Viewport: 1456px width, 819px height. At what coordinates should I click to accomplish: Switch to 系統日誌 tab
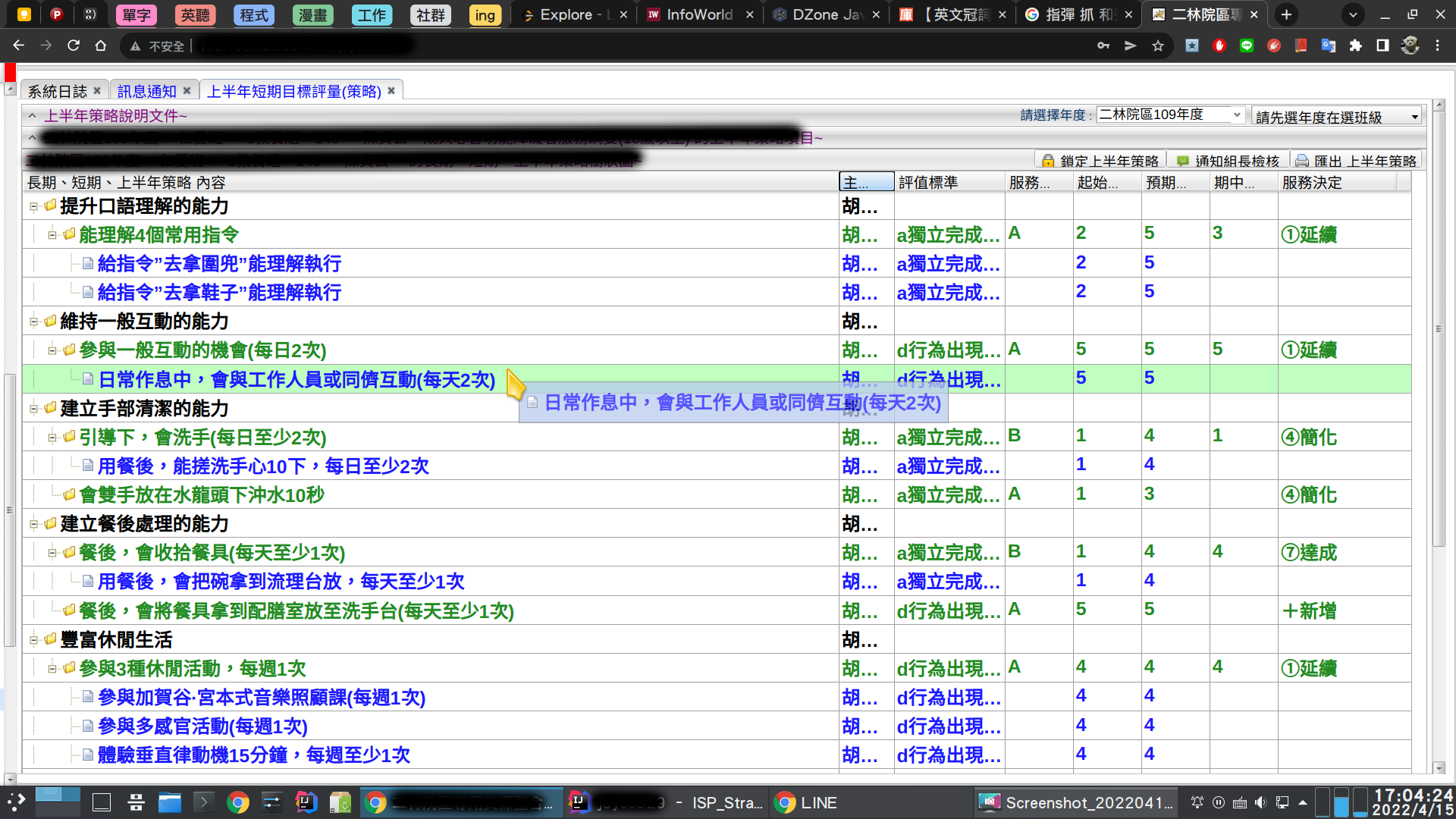[58, 91]
